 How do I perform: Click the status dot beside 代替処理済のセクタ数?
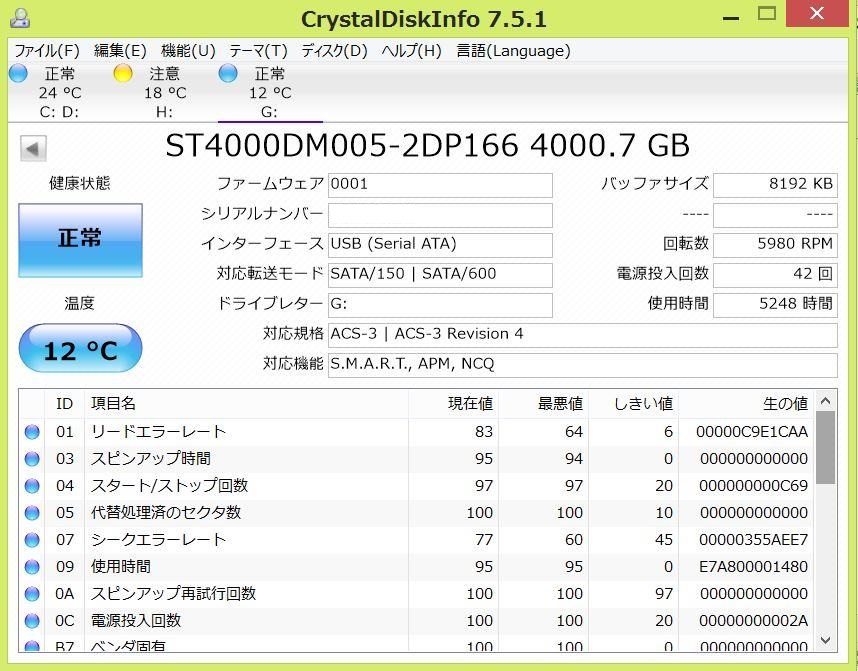pos(31,513)
